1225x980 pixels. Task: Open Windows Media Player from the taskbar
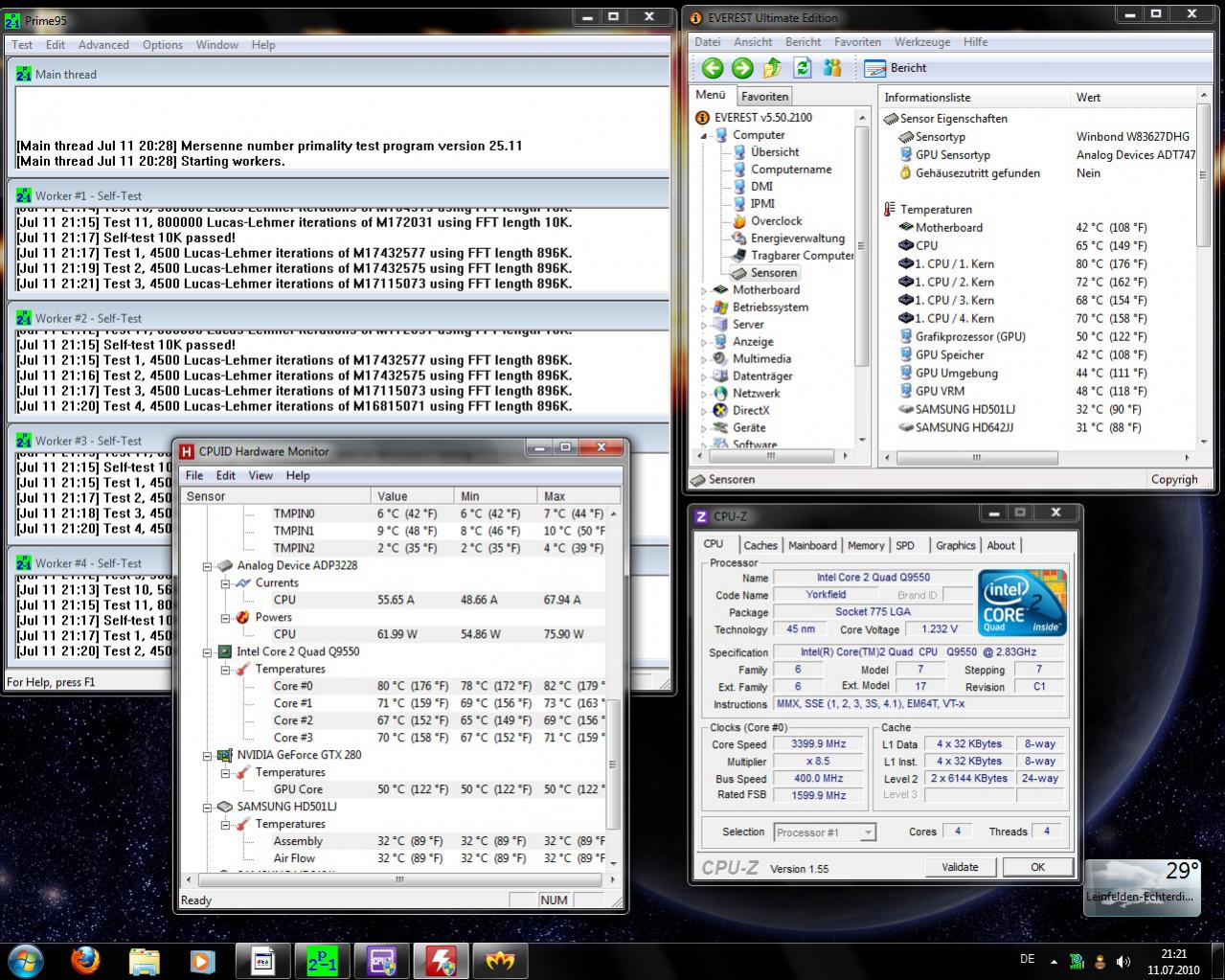[202, 959]
